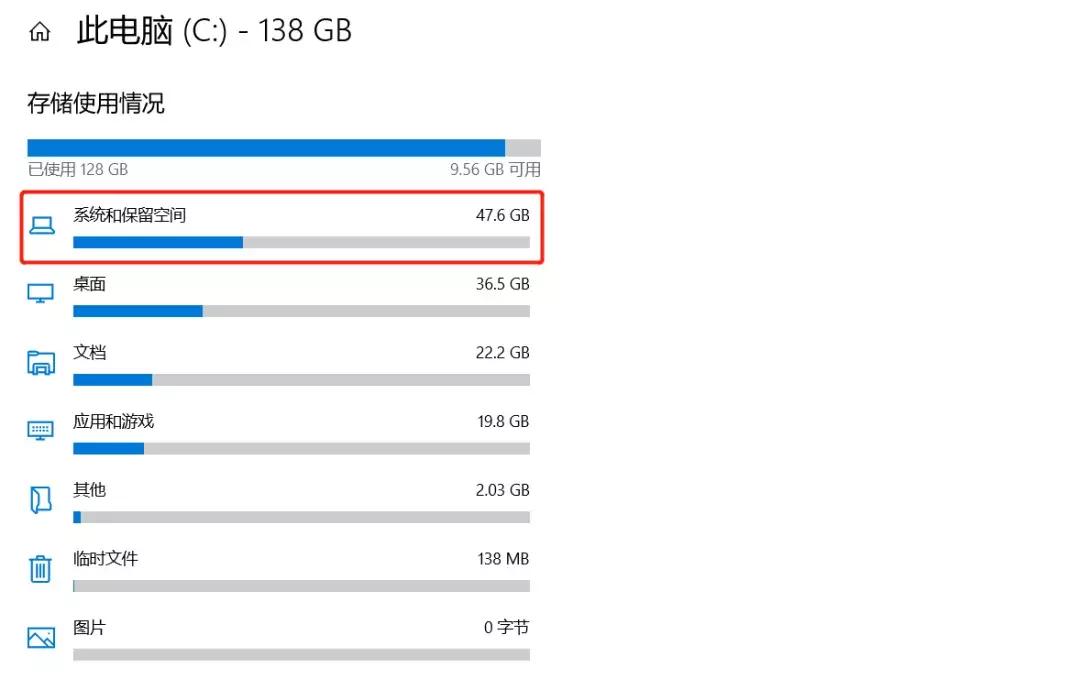Screen dimensions: 1080x679
Task: Click the laptop icon for 系统和保留空间
Action: coord(41,226)
